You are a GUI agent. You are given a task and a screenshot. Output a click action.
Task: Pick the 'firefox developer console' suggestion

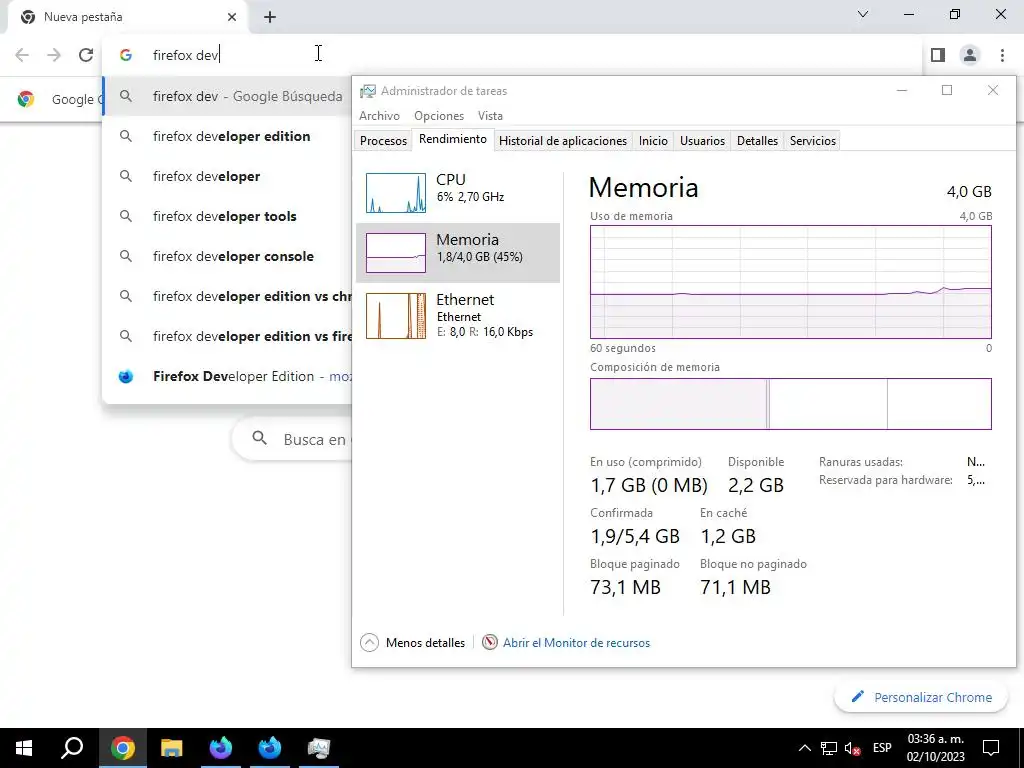pyautogui.click(x=228, y=256)
